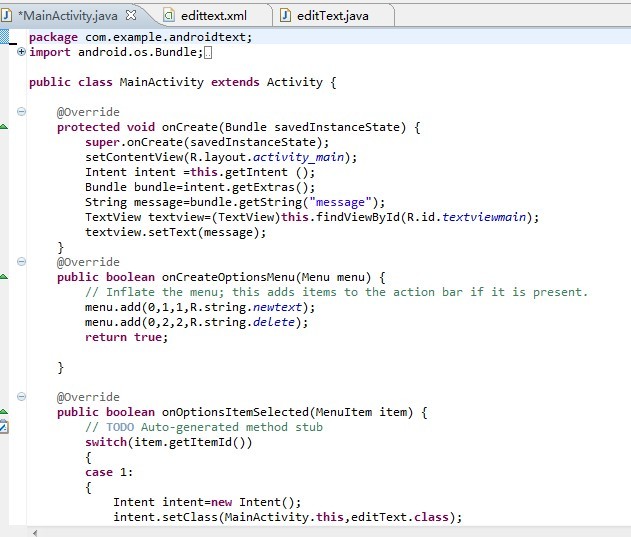This screenshot has height=537, width=631.
Task: Click override marker beside onOptionsItemSelected
Action: (4, 412)
